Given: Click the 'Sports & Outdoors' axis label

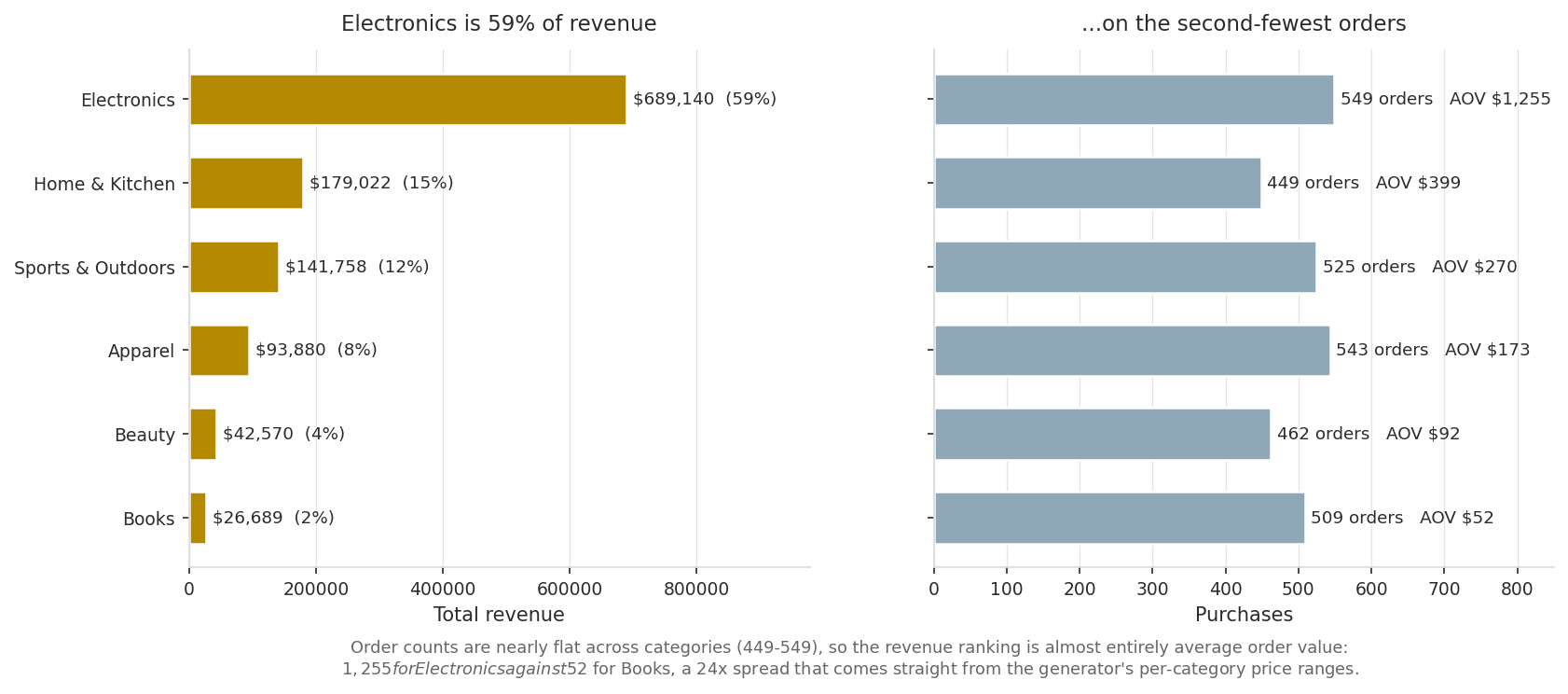Looking at the screenshot, I should coord(94,268).
